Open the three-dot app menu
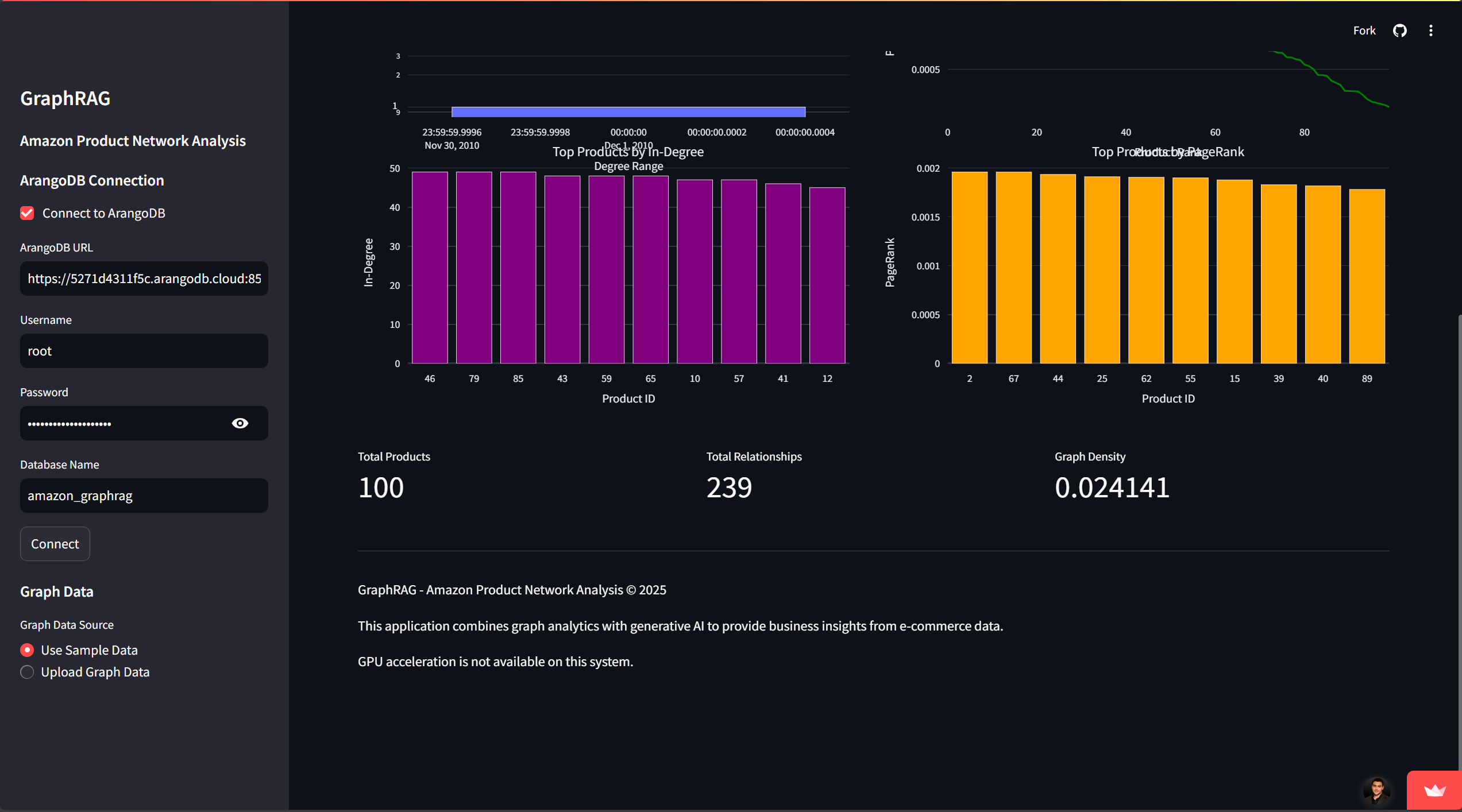This screenshot has width=1462, height=812. pyautogui.click(x=1430, y=30)
